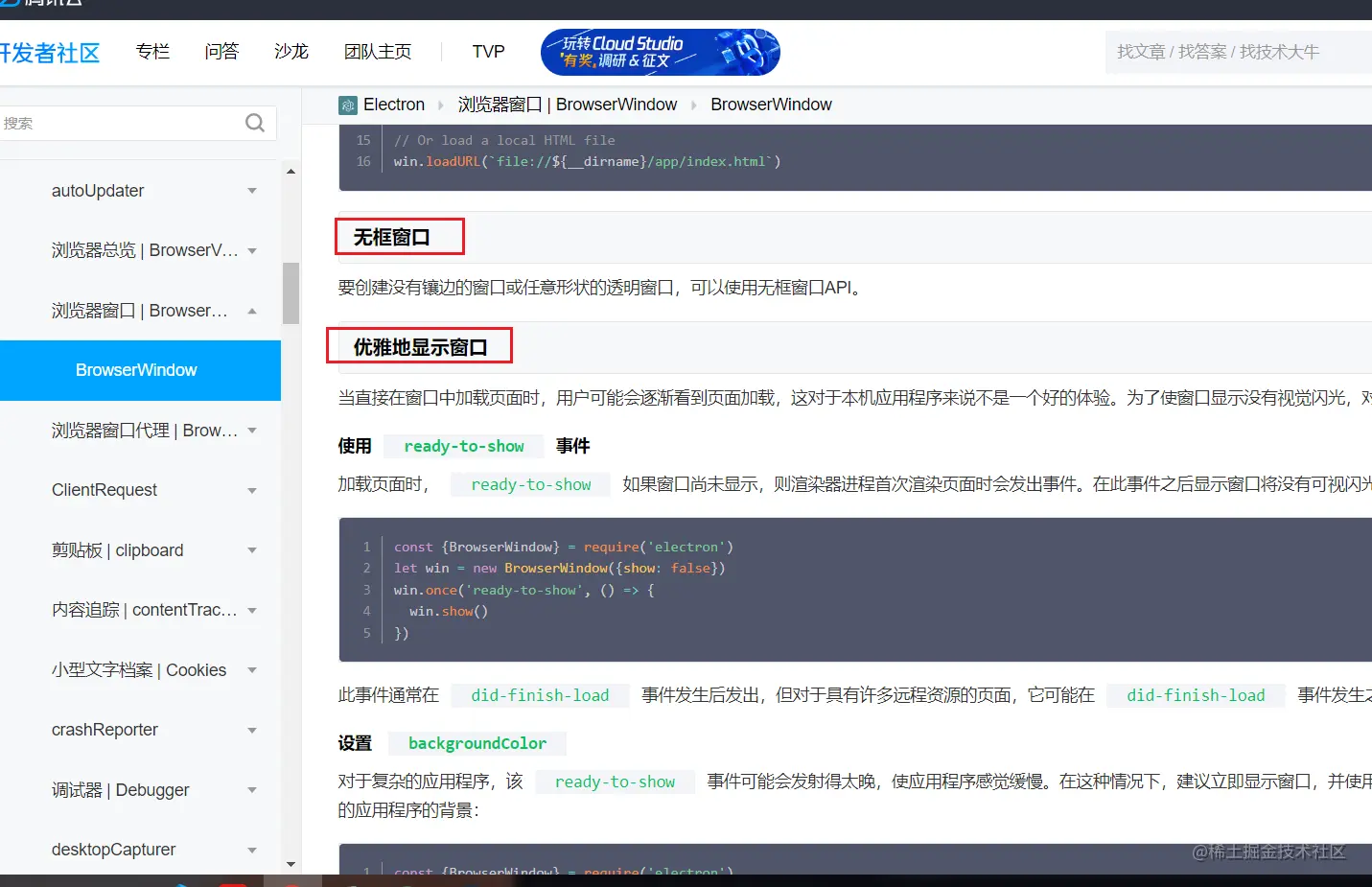
Task: Click the 优雅地显示窗口 section heading
Action: 420,347
